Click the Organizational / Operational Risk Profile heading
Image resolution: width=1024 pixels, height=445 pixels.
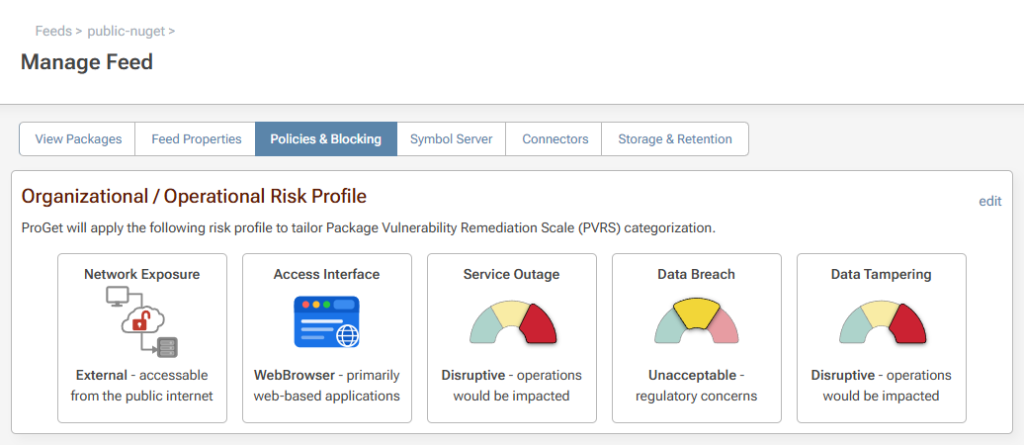click(194, 196)
